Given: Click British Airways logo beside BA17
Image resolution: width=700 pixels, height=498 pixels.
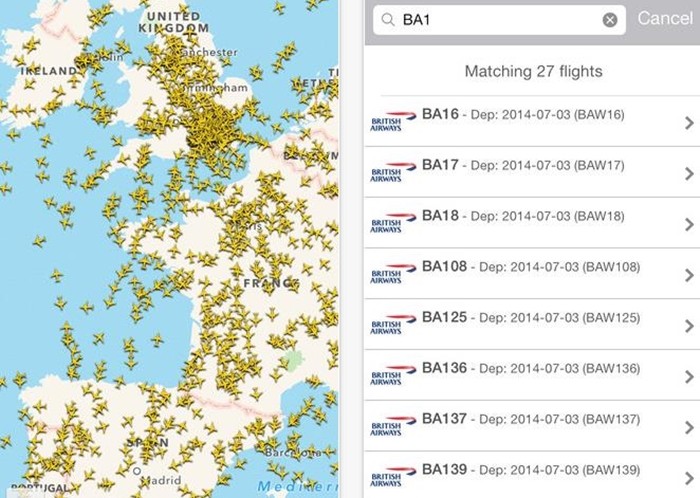Looking at the screenshot, I should pos(393,172).
